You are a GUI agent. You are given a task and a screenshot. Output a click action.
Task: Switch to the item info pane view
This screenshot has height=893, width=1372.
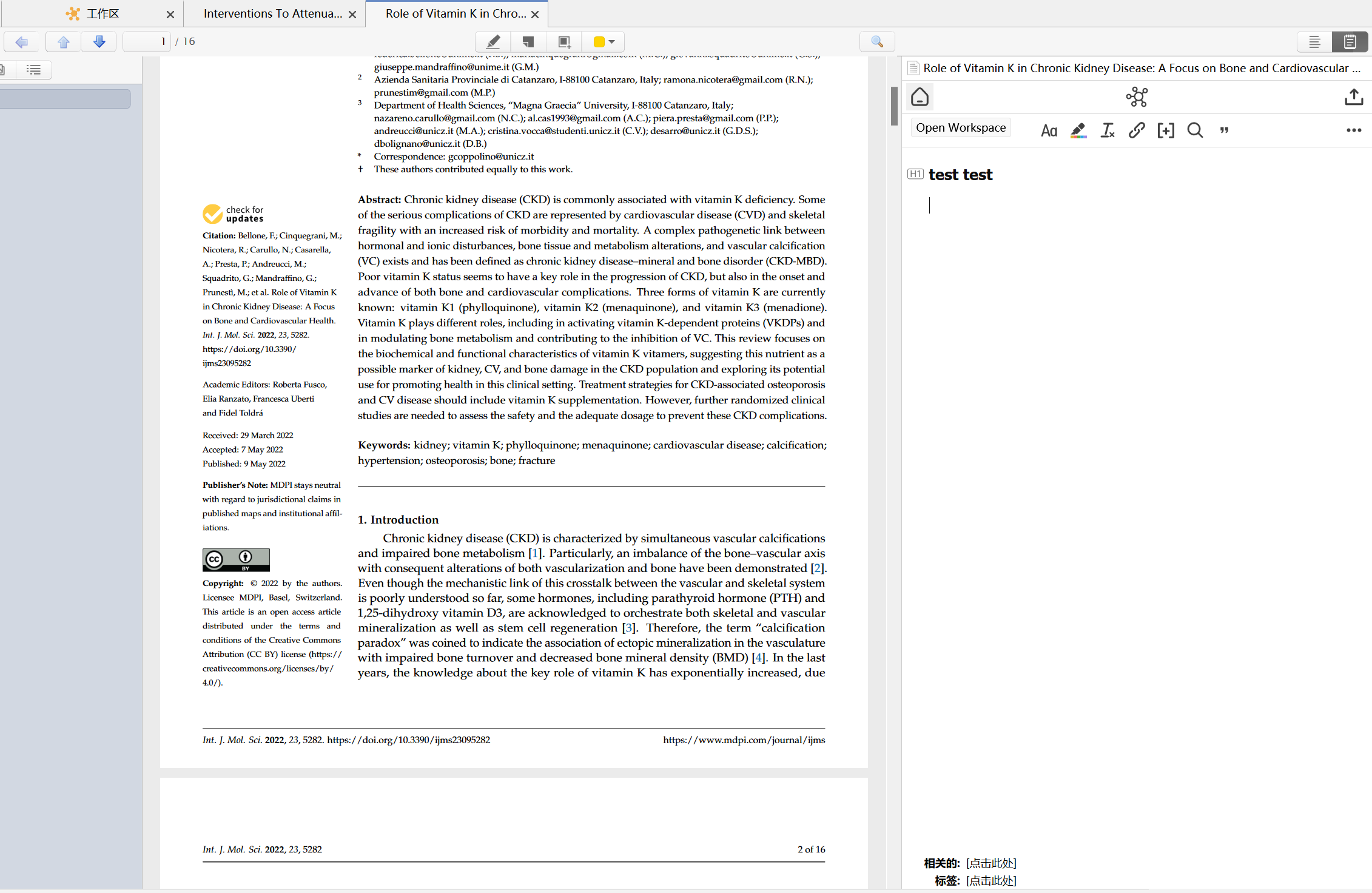click(x=1314, y=42)
